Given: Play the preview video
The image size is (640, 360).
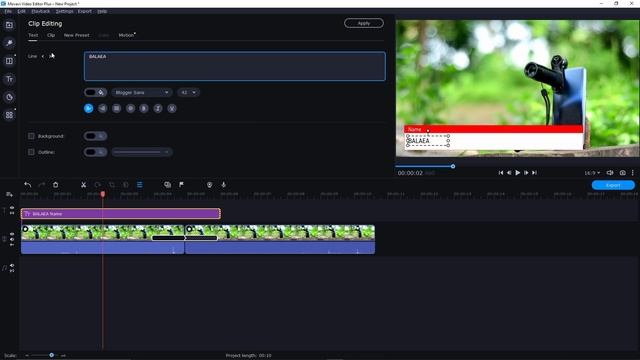Looking at the screenshot, I should tap(518, 173).
